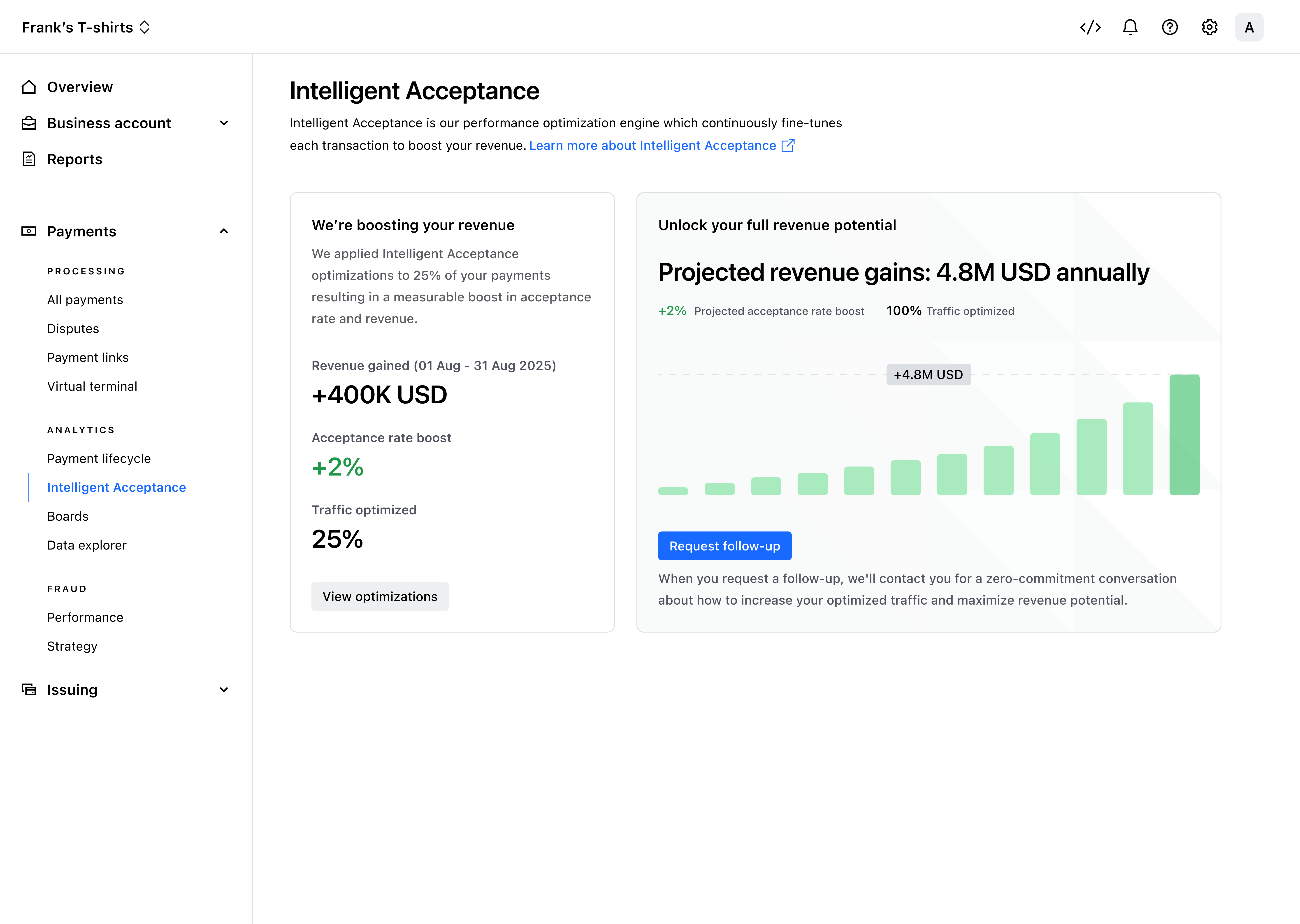Click the Intelligent Acceptance page title
The width and height of the screenshot is (1300, 924).
[x=414, y=91]
